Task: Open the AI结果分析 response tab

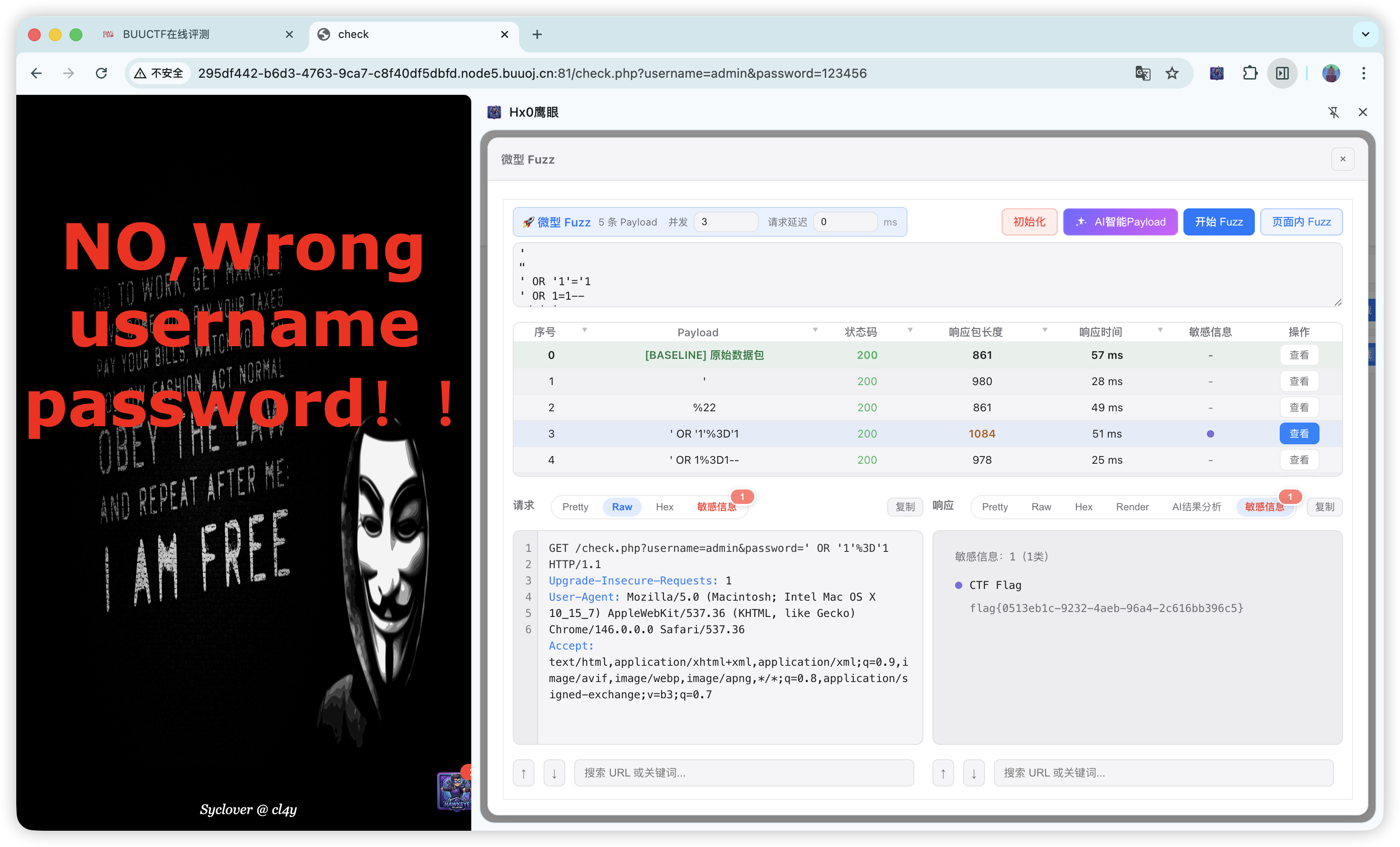Action: point(1196,507)
